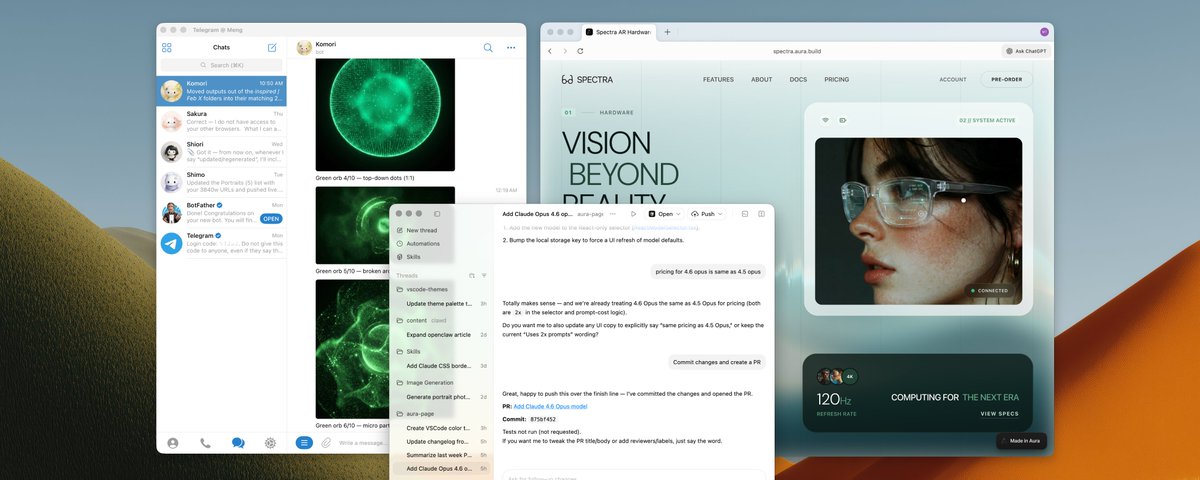Screen dimensions: 1200x480
Task: Compose a new Telegram message with pencil icon
Action: point(272,47)
